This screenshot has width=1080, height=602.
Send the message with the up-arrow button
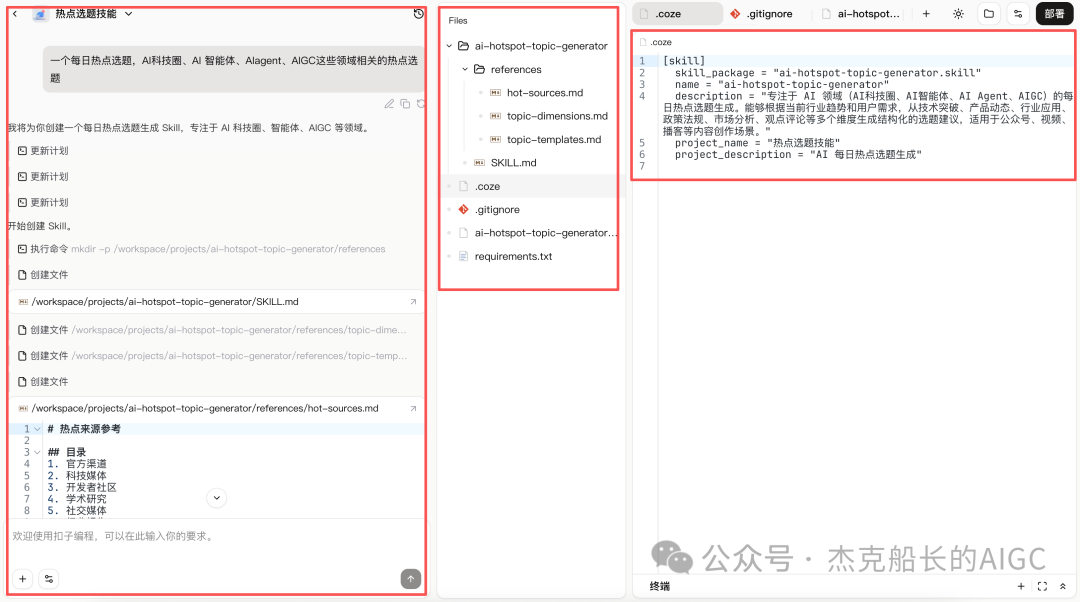click(411, 579)
